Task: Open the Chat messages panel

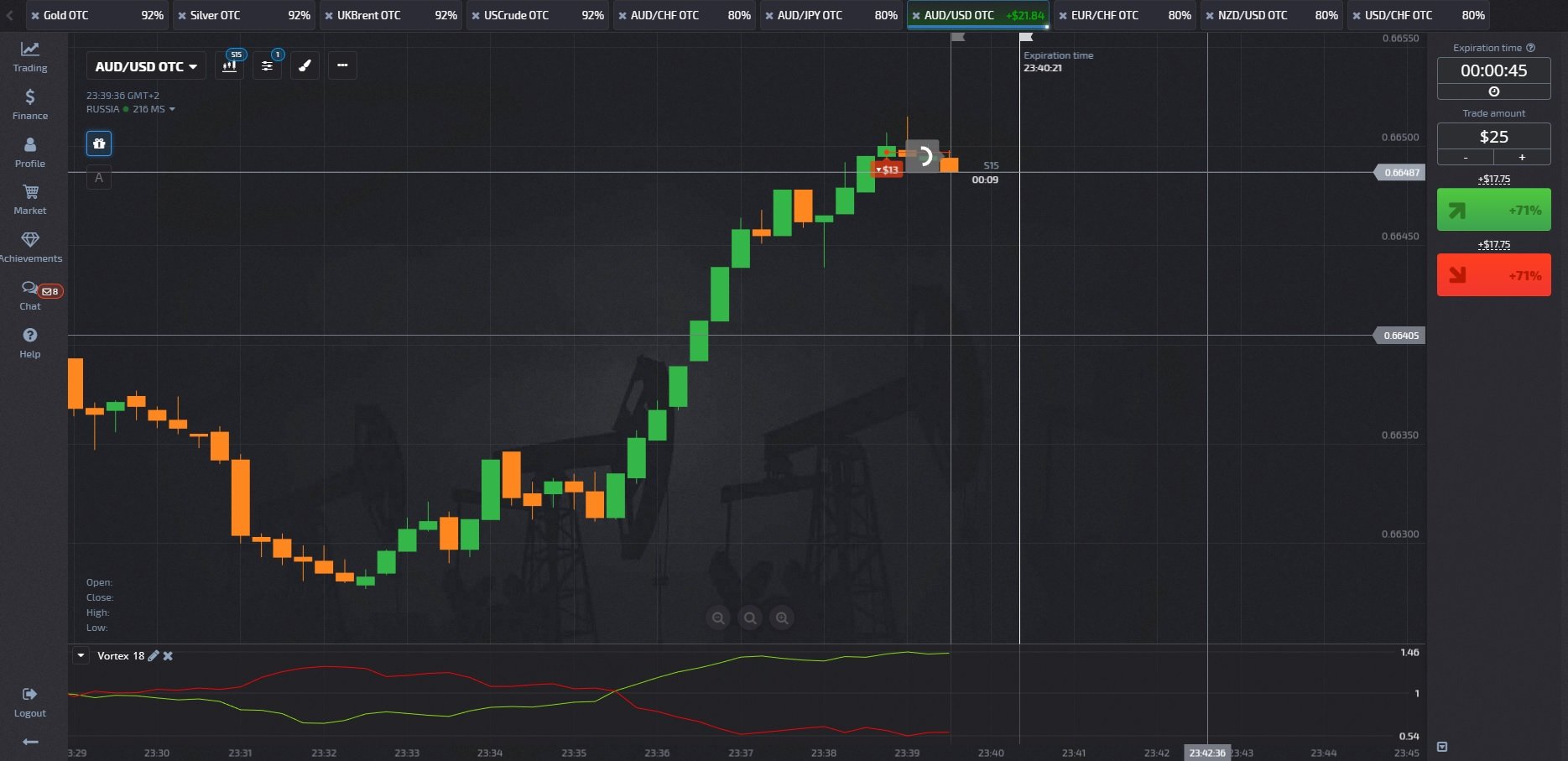Action: (x=30, y=294)
